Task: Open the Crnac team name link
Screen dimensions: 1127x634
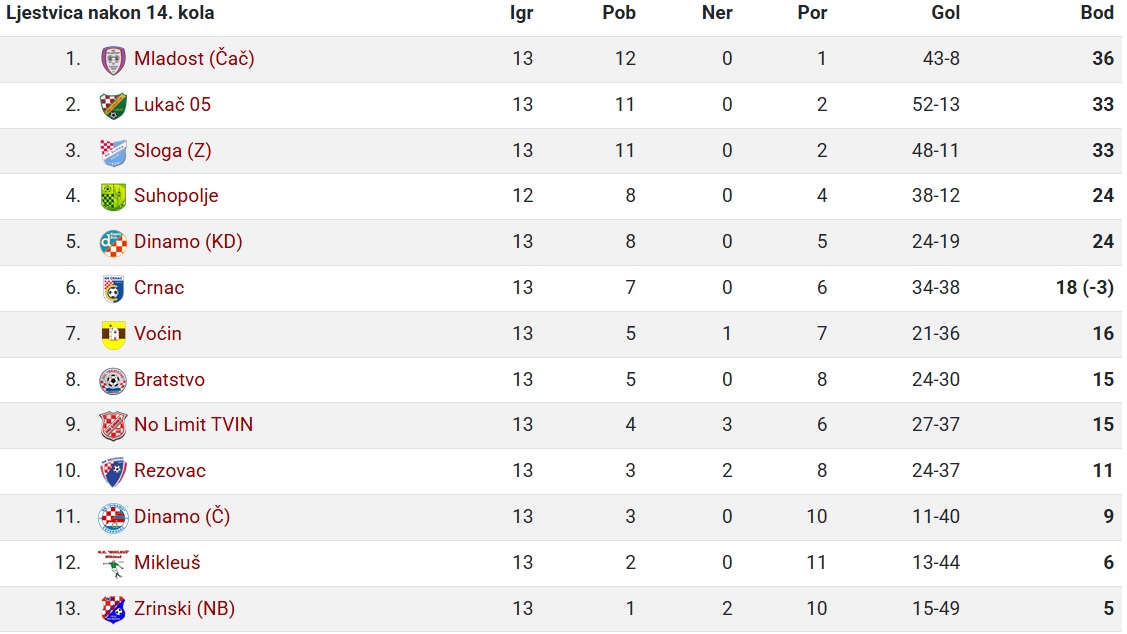Action: (159, 288)
